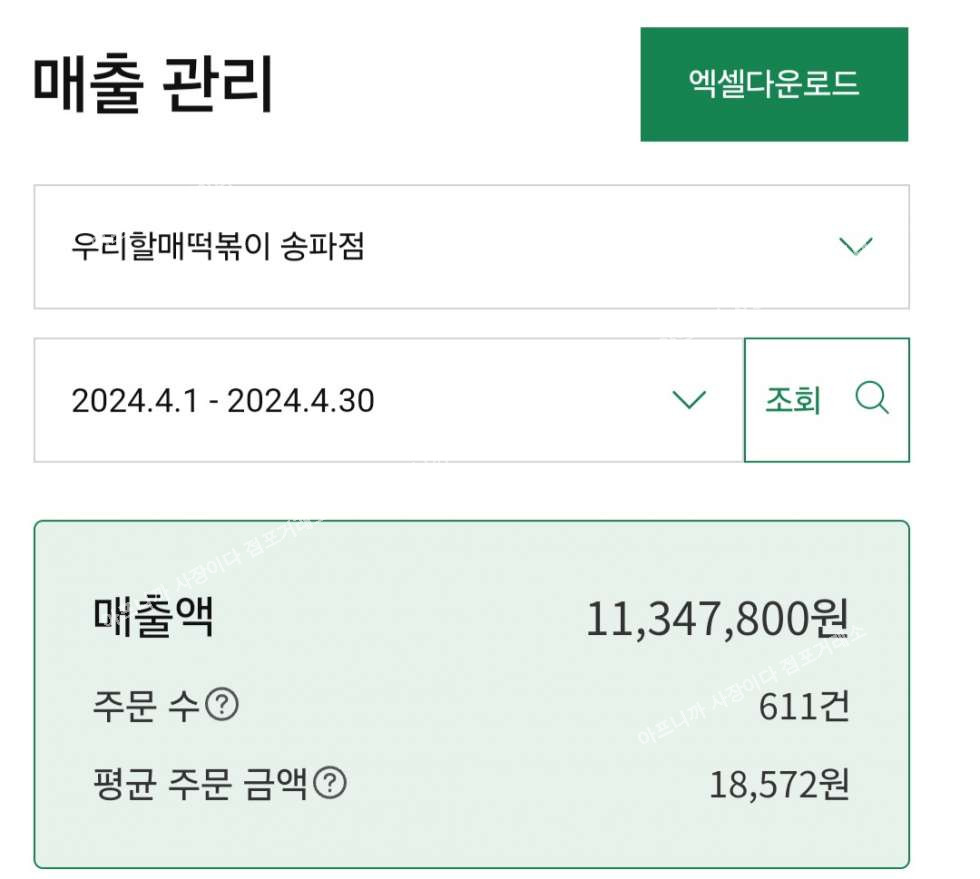Open the help icon beside 평균 주문 금액

click(330, 783)
